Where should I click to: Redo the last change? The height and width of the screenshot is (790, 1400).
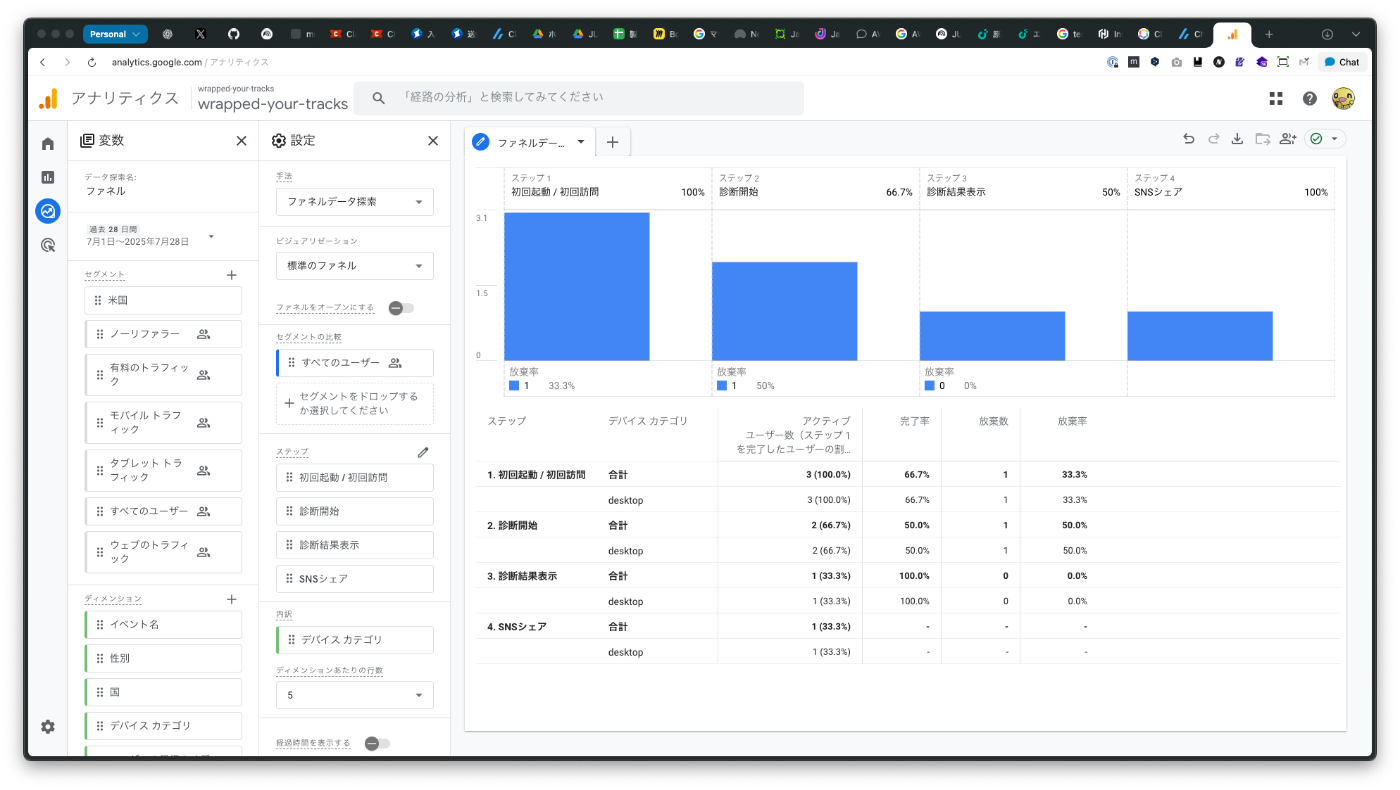click(1213, 139)
